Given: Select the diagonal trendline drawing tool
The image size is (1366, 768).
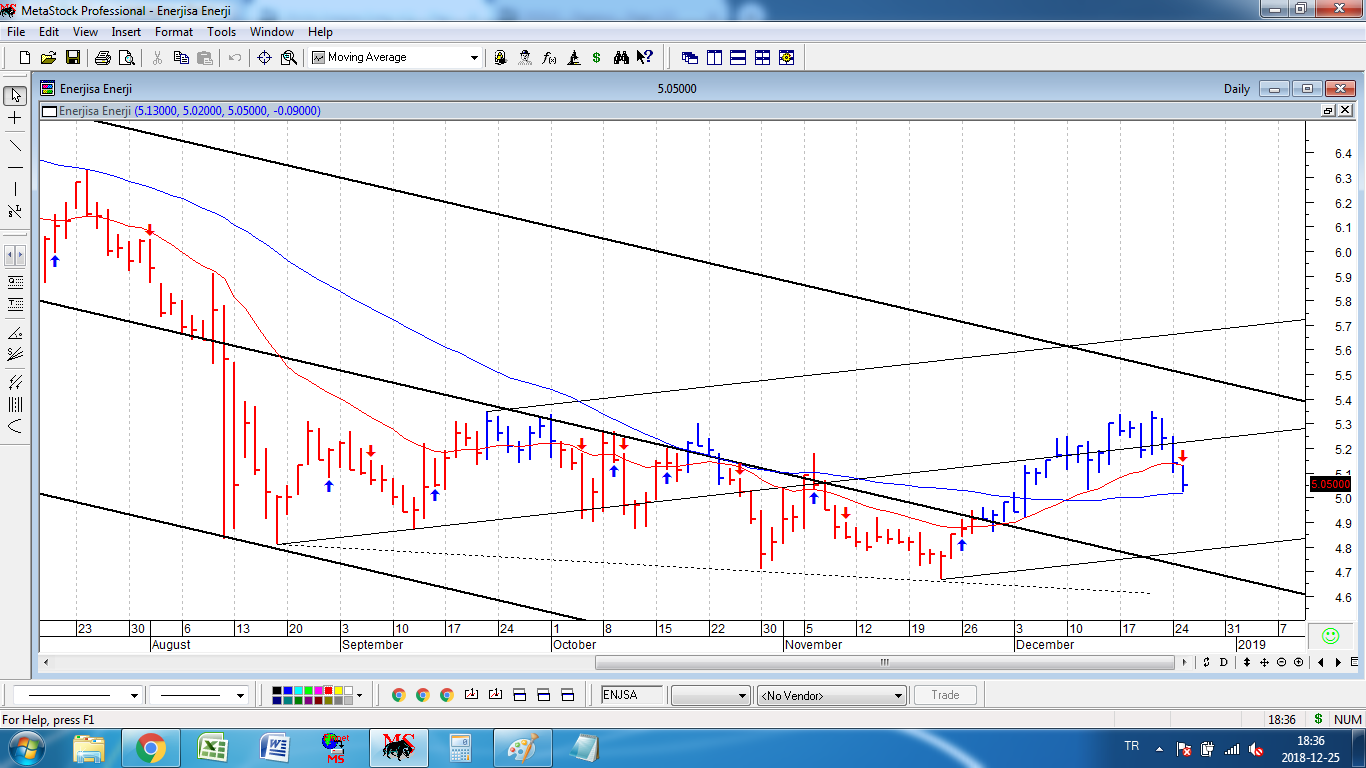Looking at the screenshot, I should pos(15,146).
